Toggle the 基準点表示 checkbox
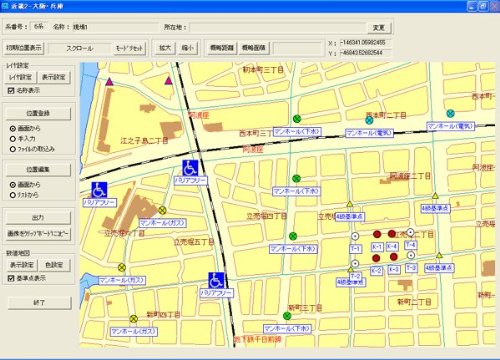Image resolution: width=500 pixels, height=360 pixels. coord(11,278)
